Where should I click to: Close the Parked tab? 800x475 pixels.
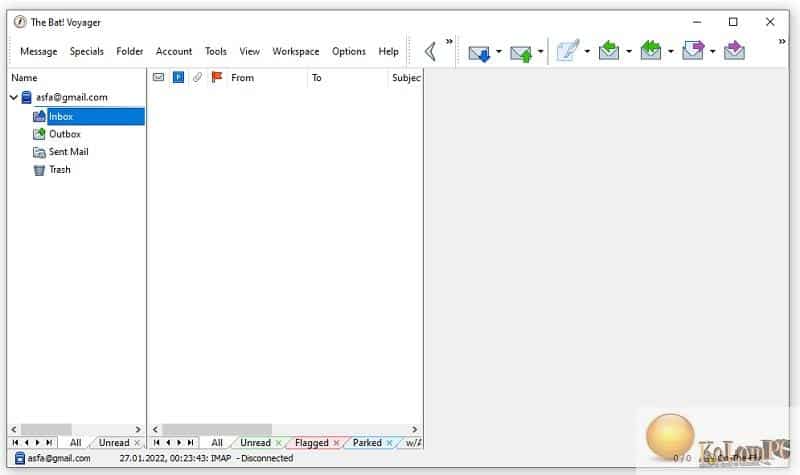click(389, 443)
